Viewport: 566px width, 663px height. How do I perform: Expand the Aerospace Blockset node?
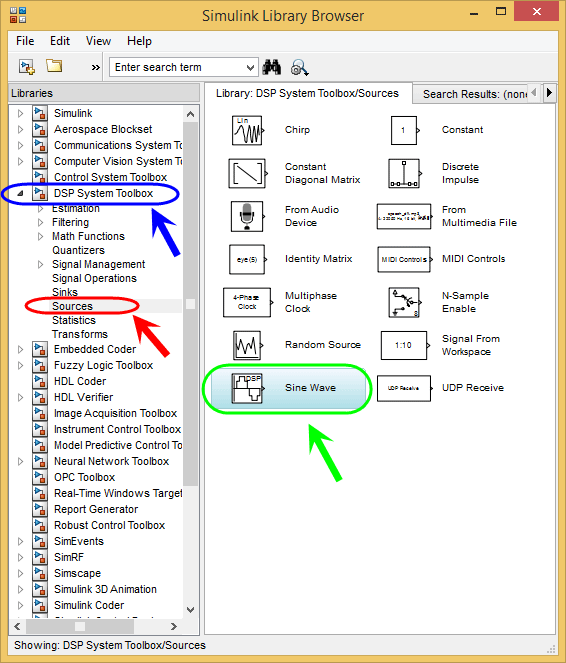(20, 129)
